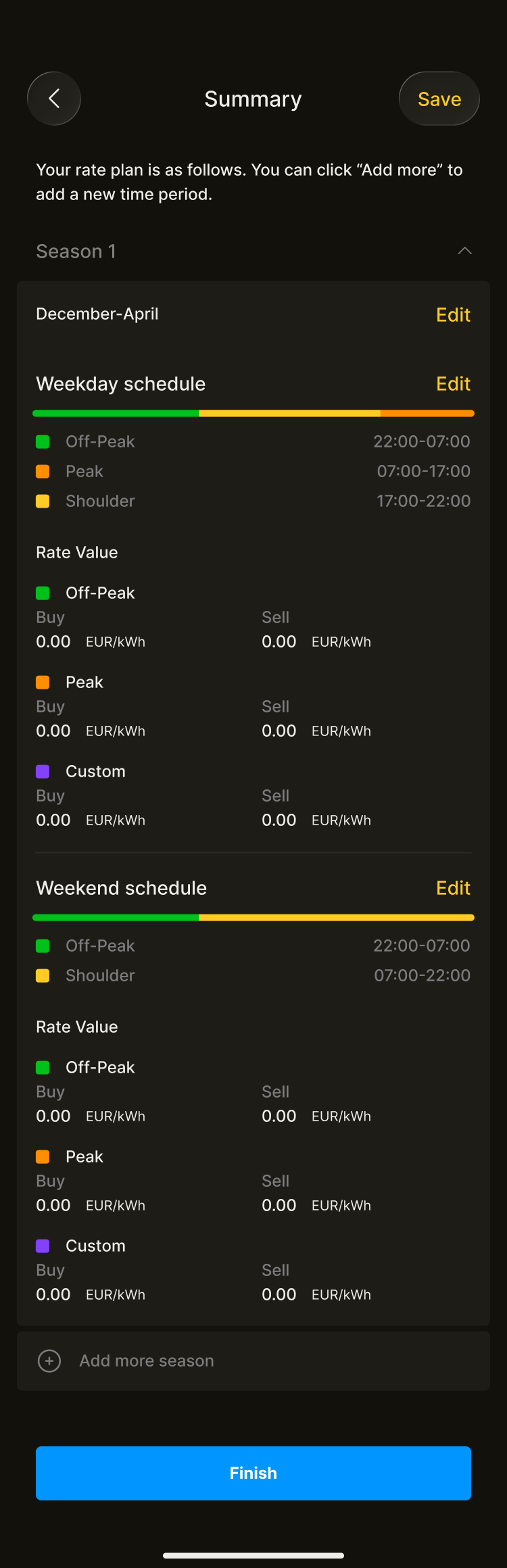This screenshot has height=1568, width=507.
Task: Click orange Peak swatch in weekday legend
Action: (x=43, y=472)
